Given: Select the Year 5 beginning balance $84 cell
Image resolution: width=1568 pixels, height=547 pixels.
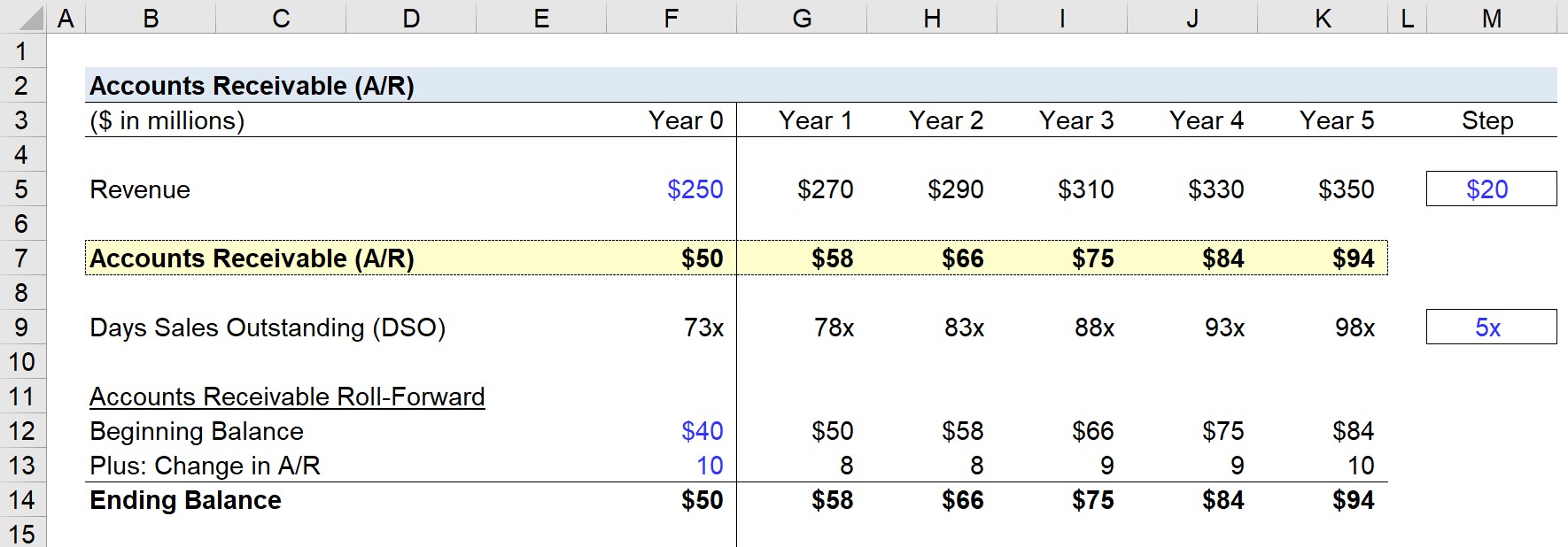Looking at the screenshot, I should pos(1323,431).
